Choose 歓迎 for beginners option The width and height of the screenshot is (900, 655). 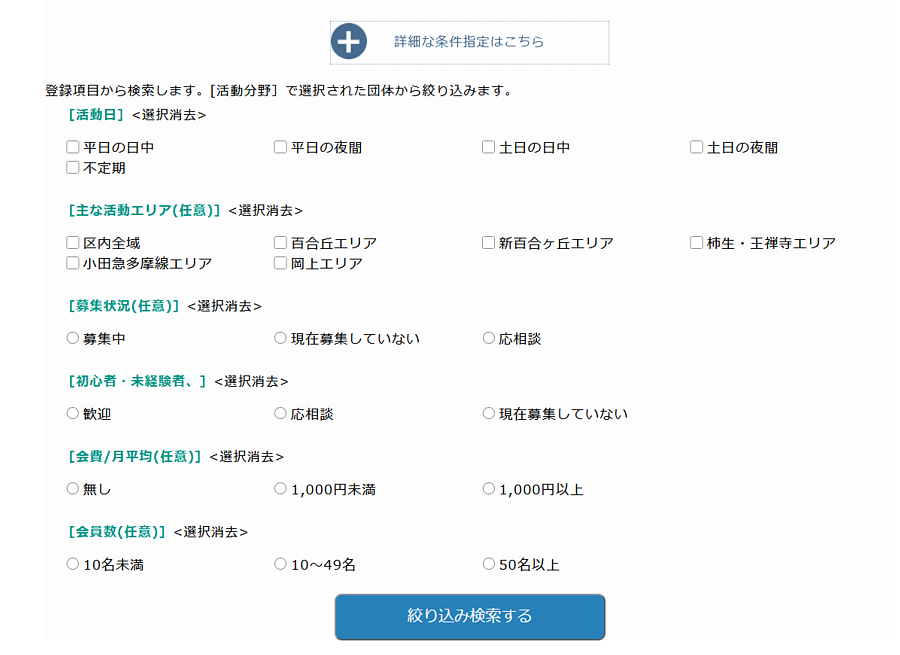point(73,413)
